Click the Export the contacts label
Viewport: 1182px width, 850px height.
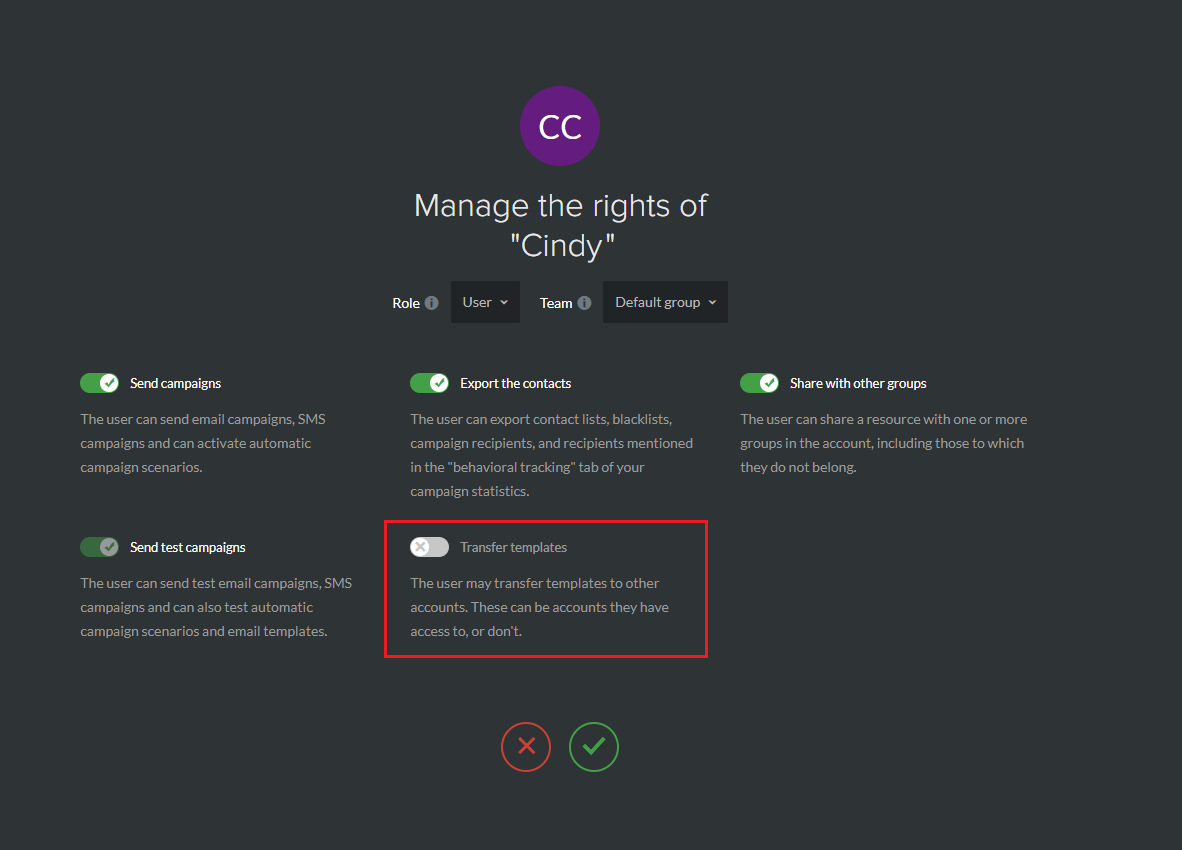[x=516, y=383]
